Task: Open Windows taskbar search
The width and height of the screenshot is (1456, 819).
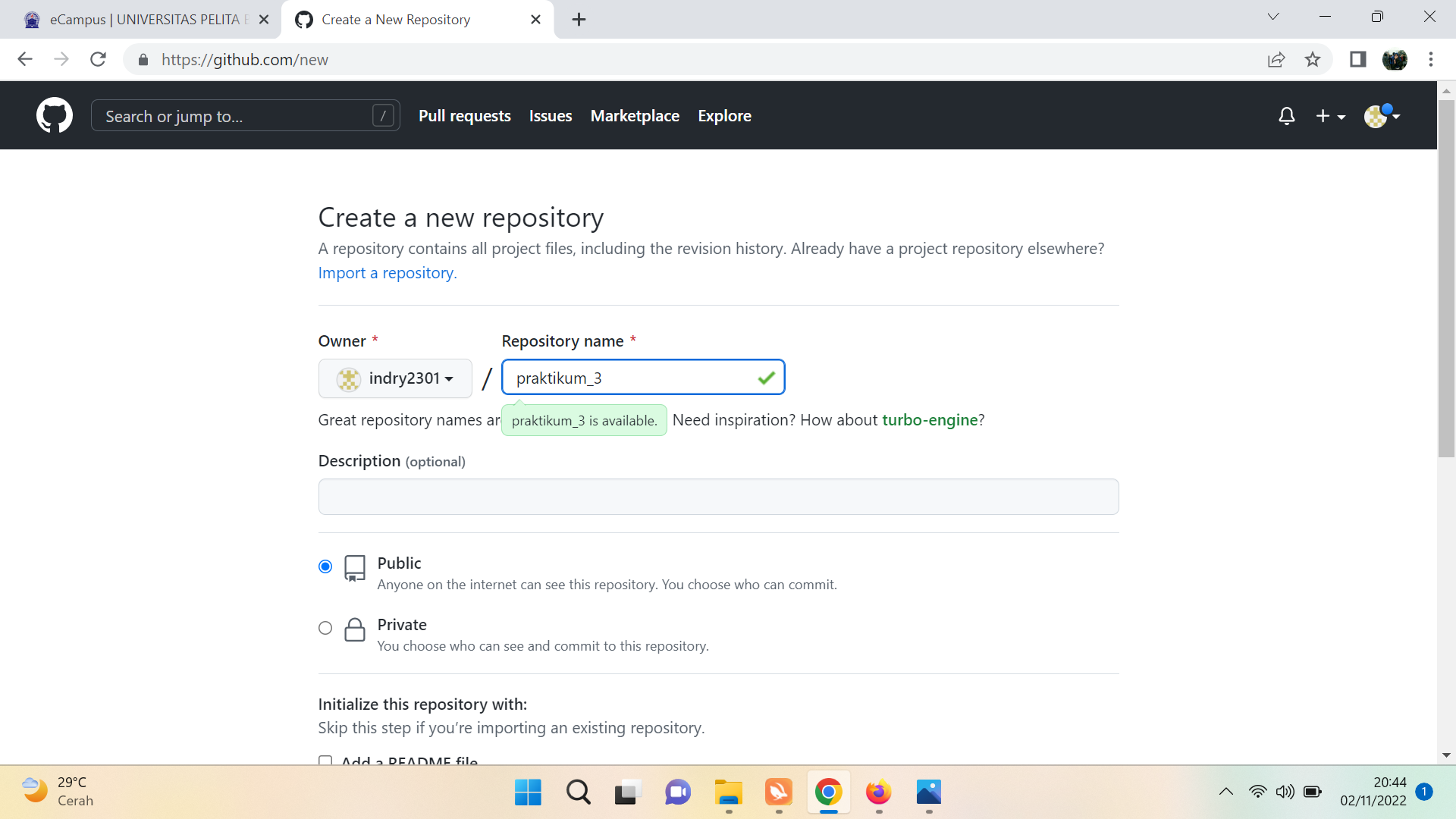Action: point(578,792)
